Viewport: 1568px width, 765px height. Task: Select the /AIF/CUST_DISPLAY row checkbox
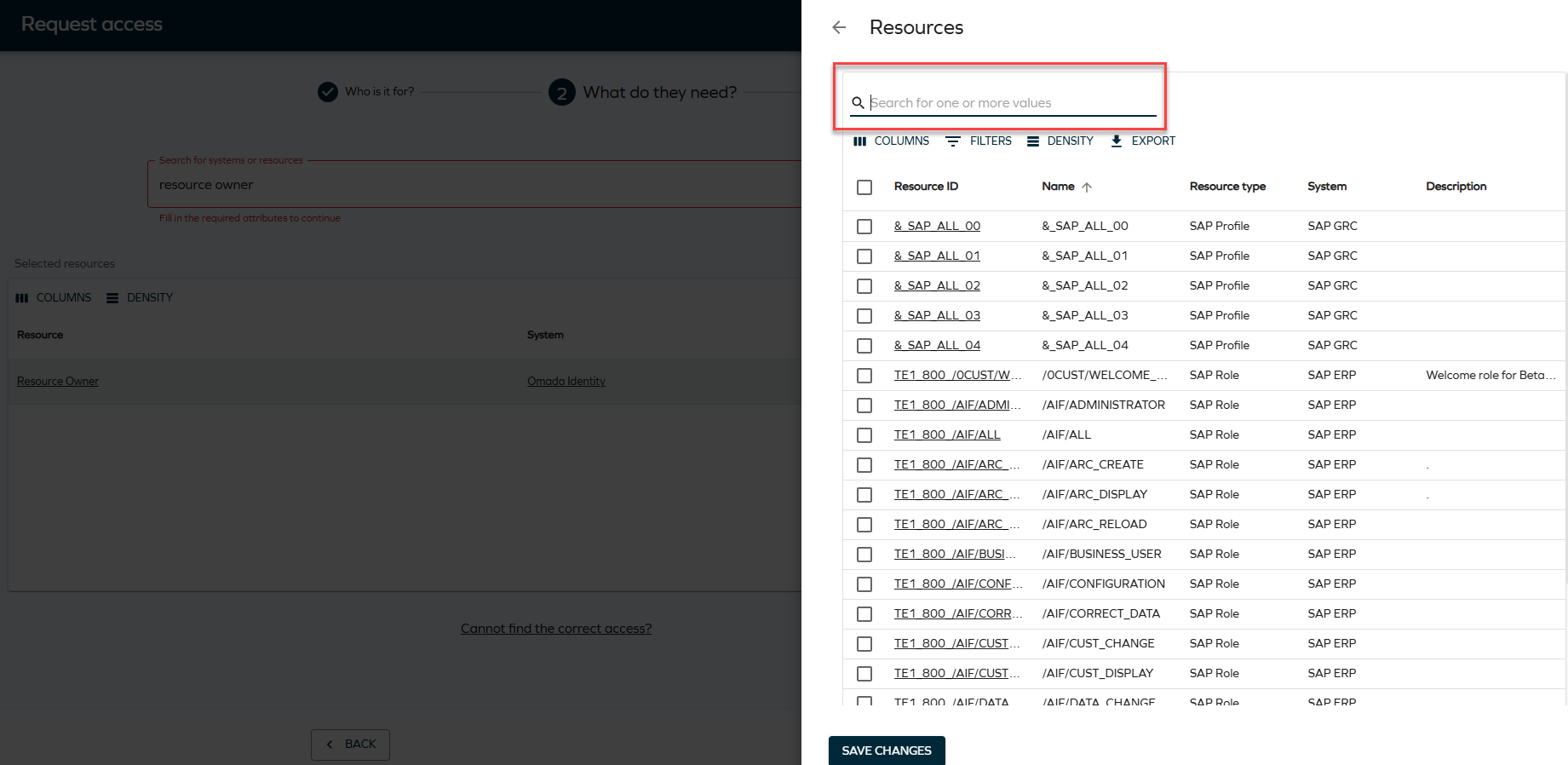(x=864, y=674)
